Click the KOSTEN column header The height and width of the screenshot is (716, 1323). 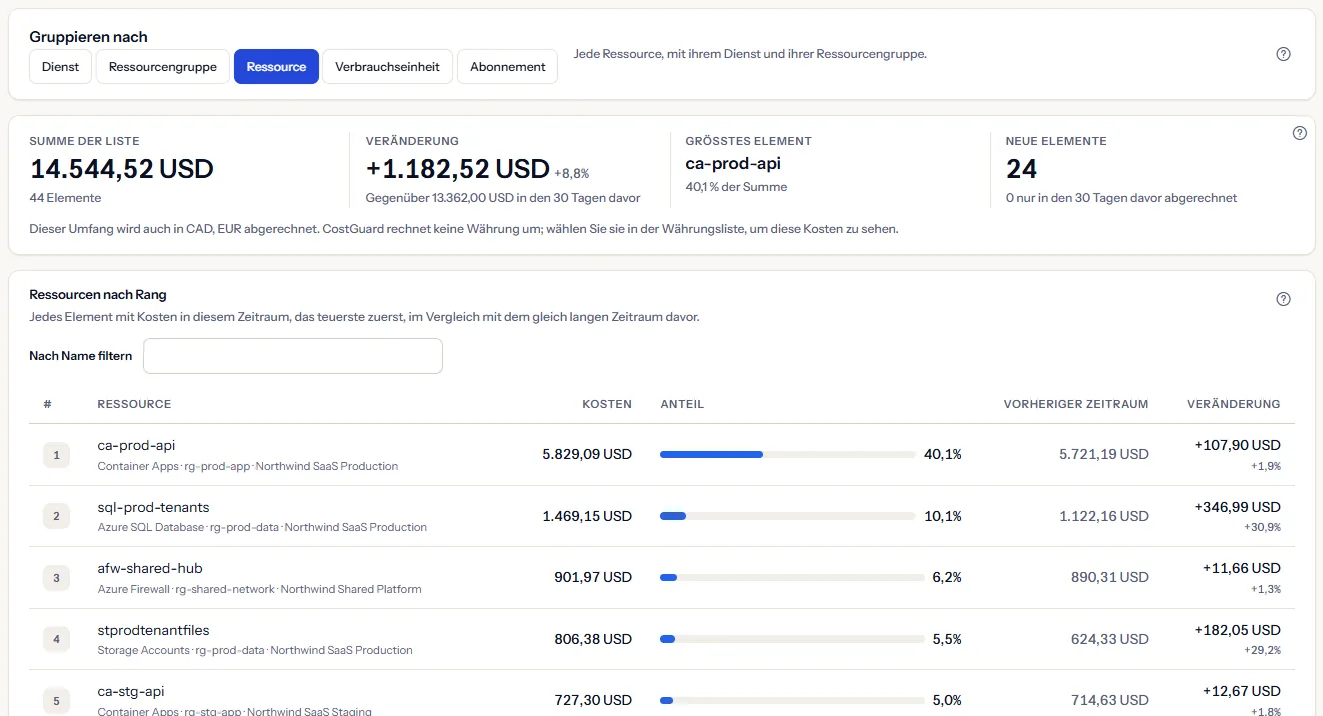tap(607, 404)
